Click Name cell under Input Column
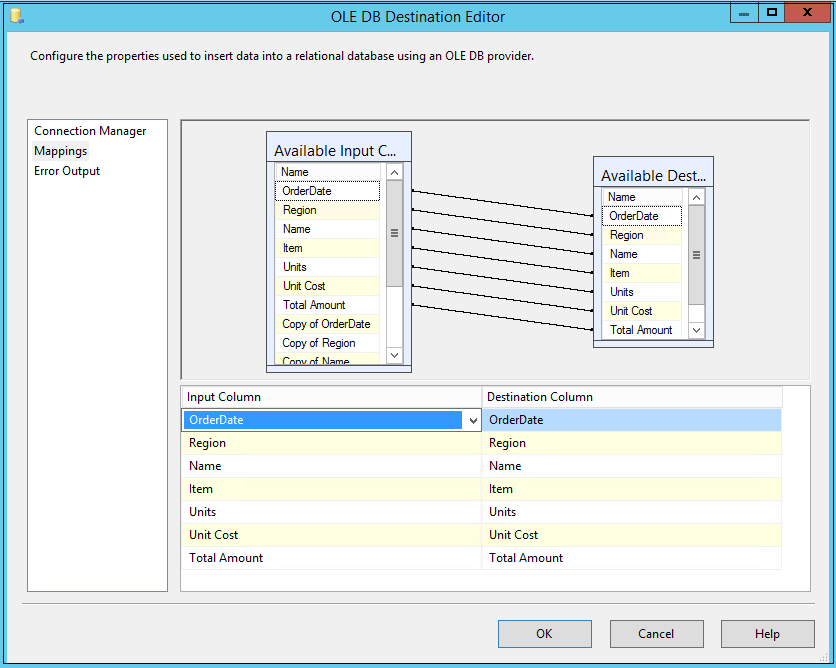 tap(332, 466)
